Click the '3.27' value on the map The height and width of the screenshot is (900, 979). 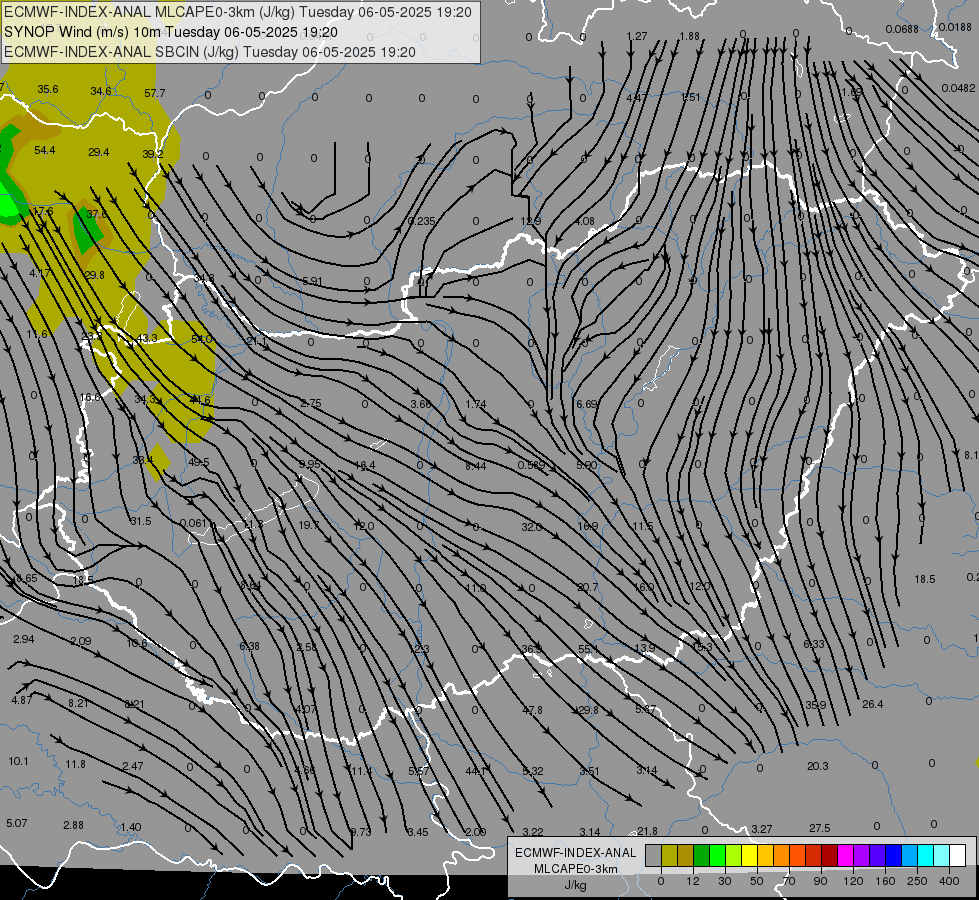click(762, 829)
